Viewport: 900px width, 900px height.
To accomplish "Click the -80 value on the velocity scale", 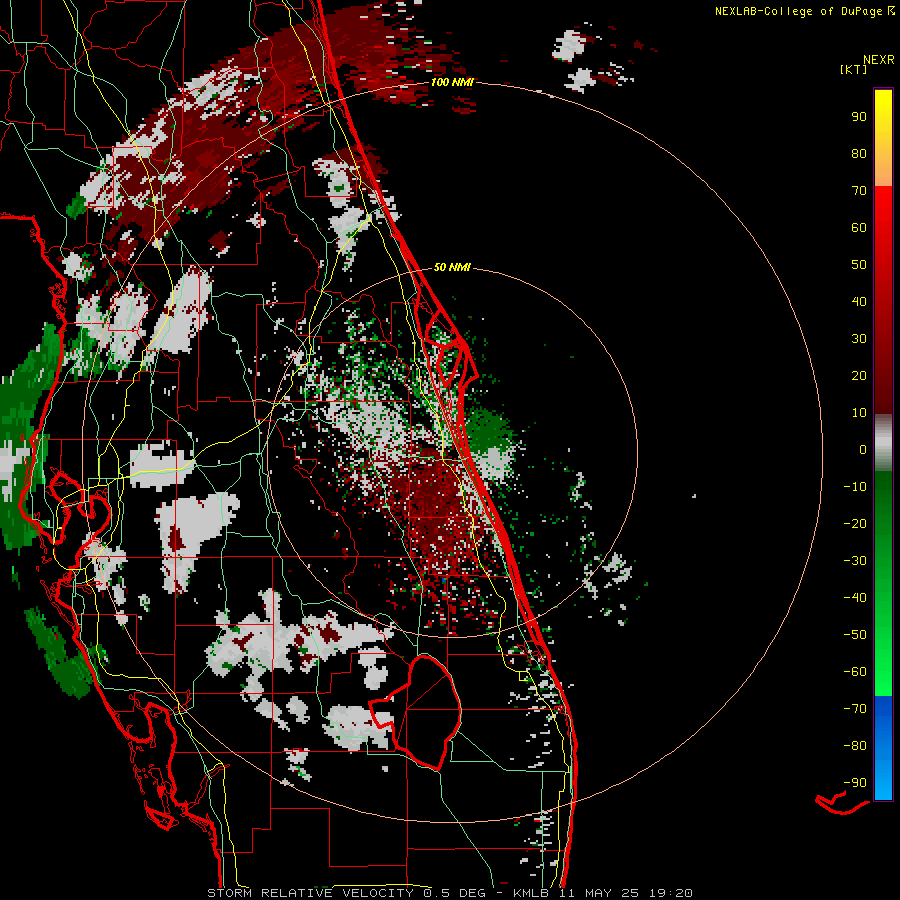I will [x=855, y=746].
